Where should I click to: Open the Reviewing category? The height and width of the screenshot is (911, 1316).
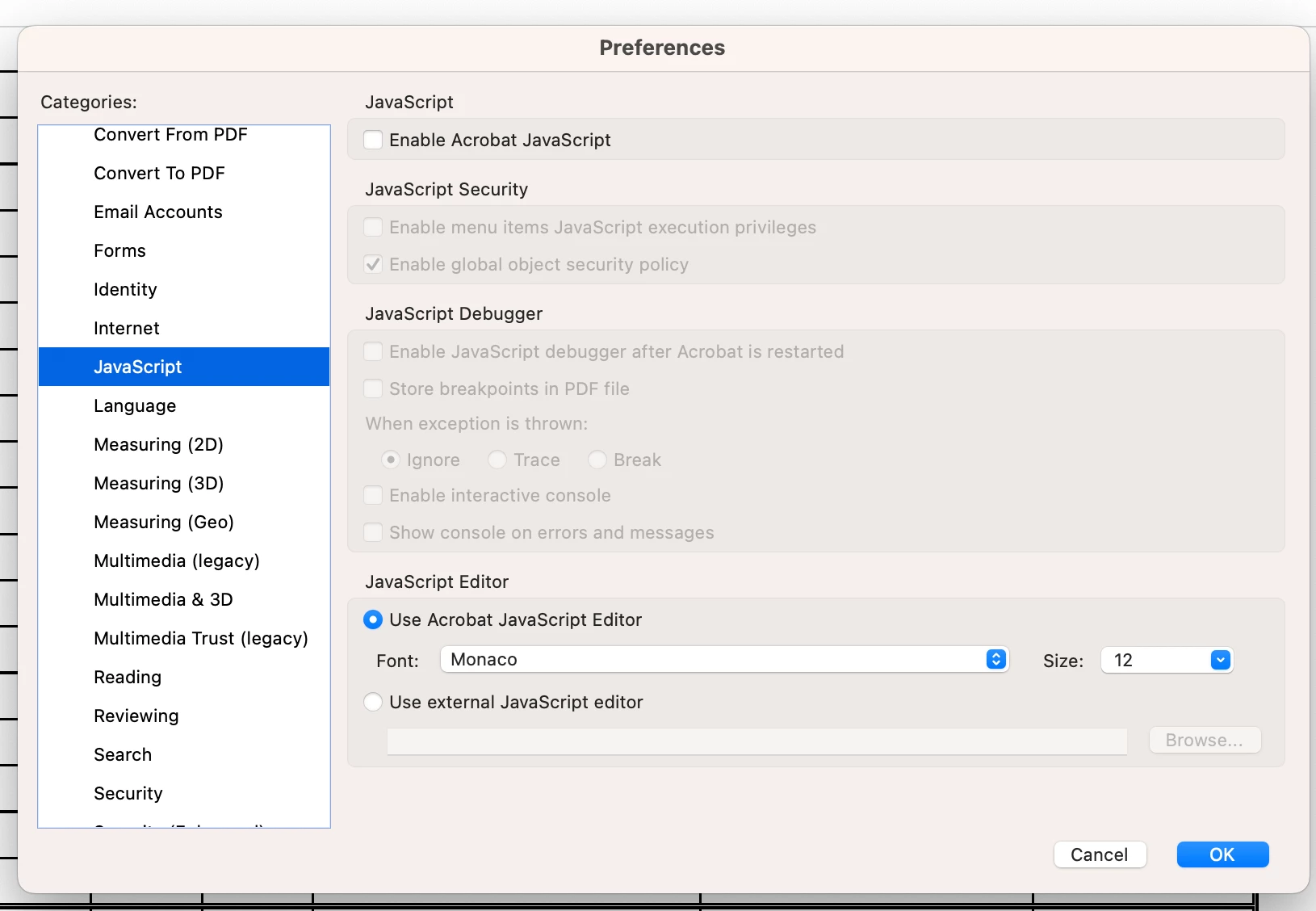point(184,716)
